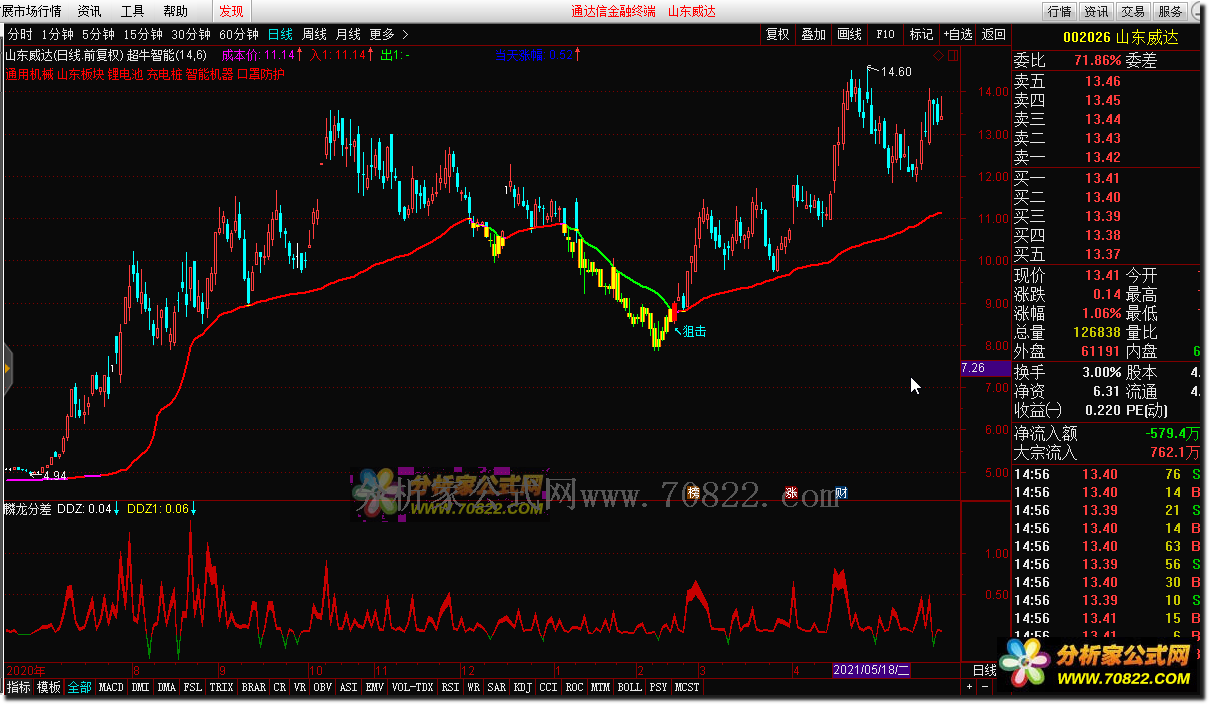The height and width of the screenshot is (704, 1210).
Task: Click the 卖五 13.46 order row
Action: coord(1106,82)
